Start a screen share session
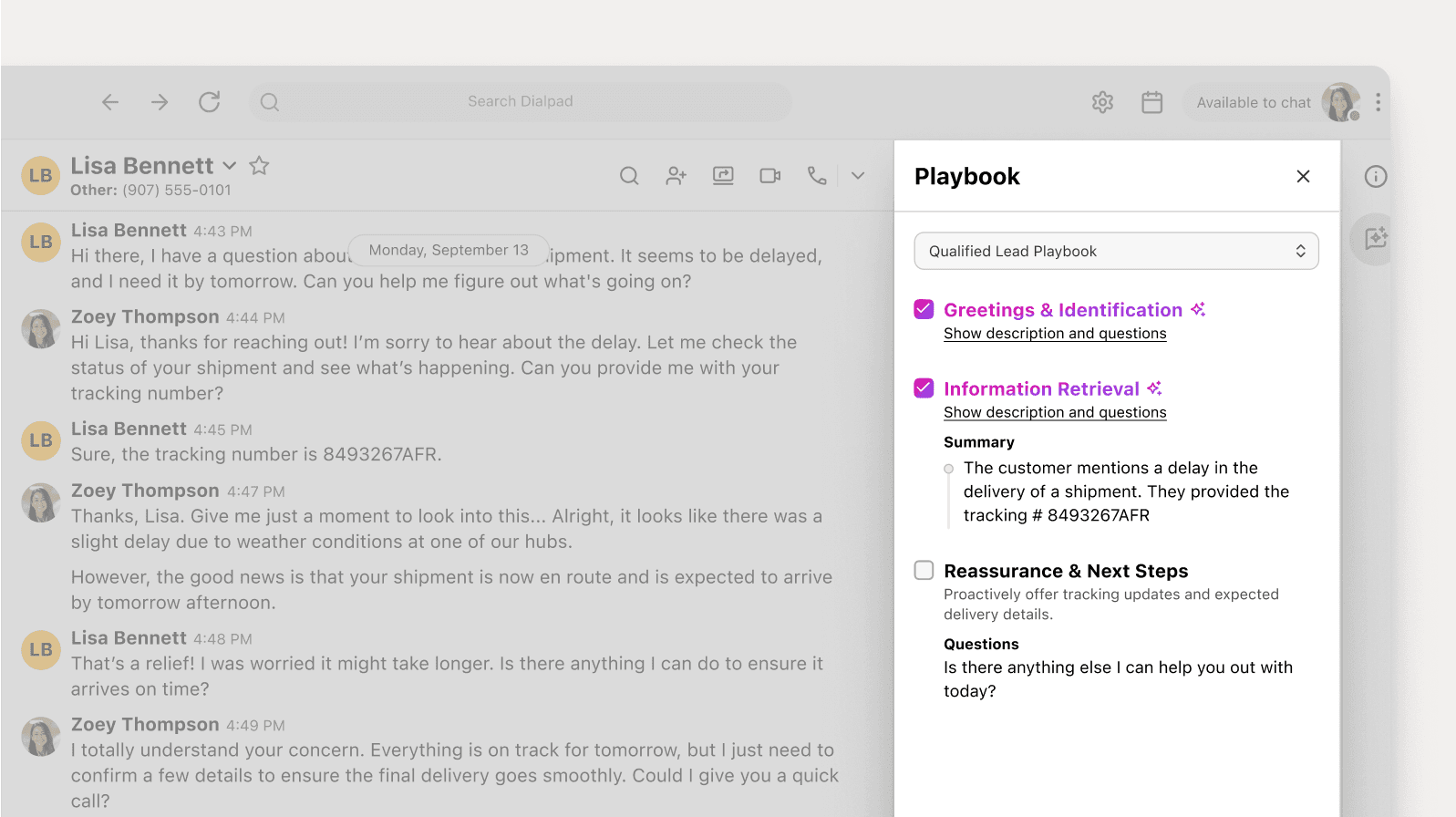Image resolution: width=1456 pixels, height=817 pixels. pyautogui.click(x=723, y=176)
